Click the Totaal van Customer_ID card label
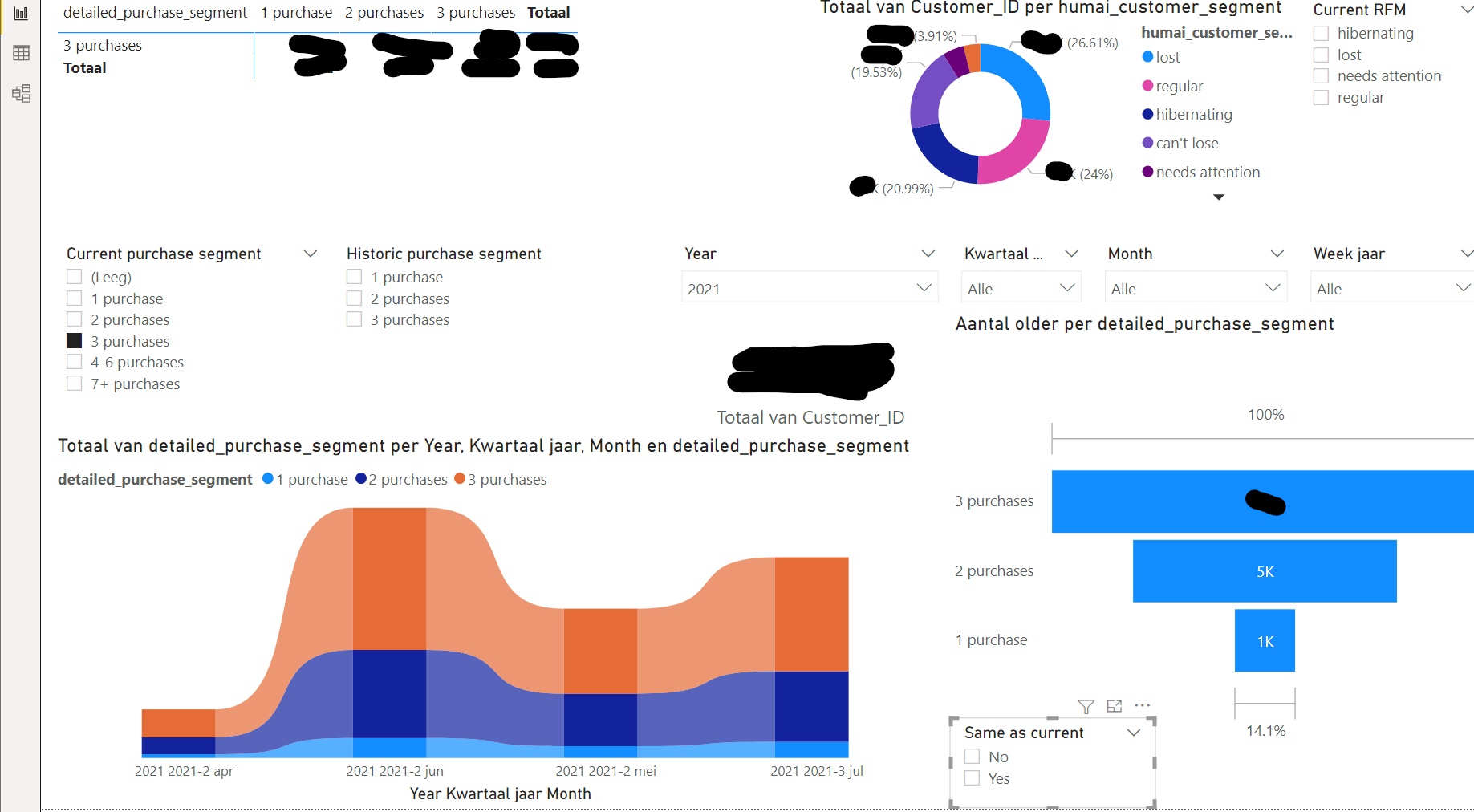 (x=810, y=417)
